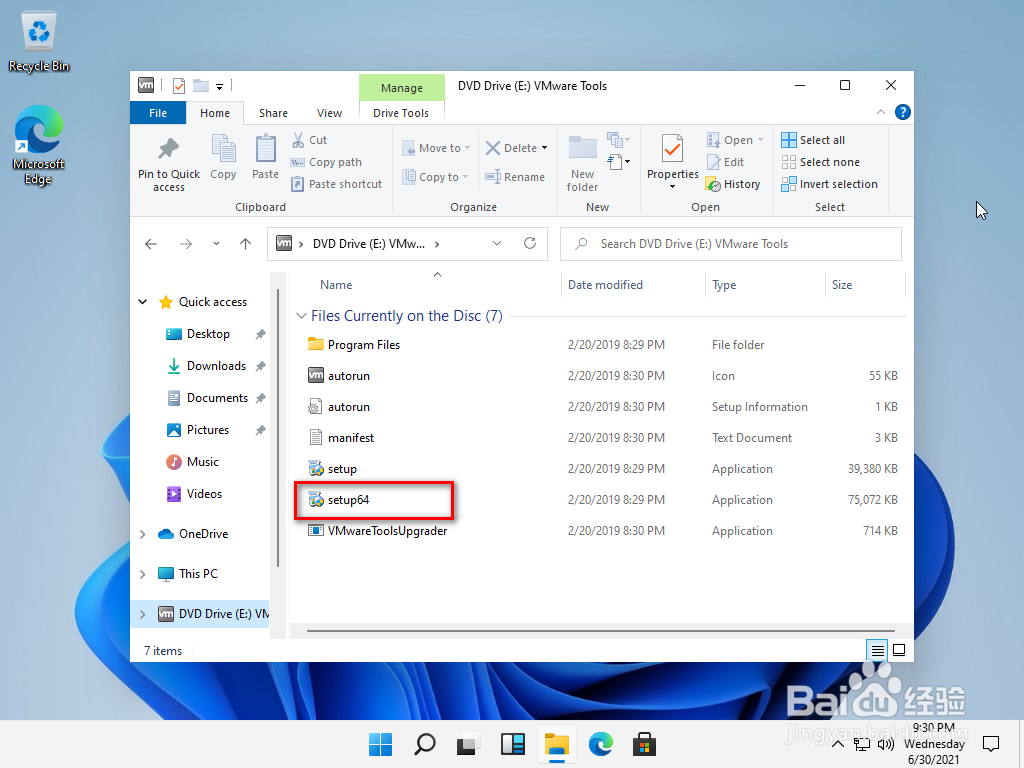The image size is (1024, 768).
Task: Select Pictures in navigation pane
Action: pyautogui.click(x=208, y=430)
